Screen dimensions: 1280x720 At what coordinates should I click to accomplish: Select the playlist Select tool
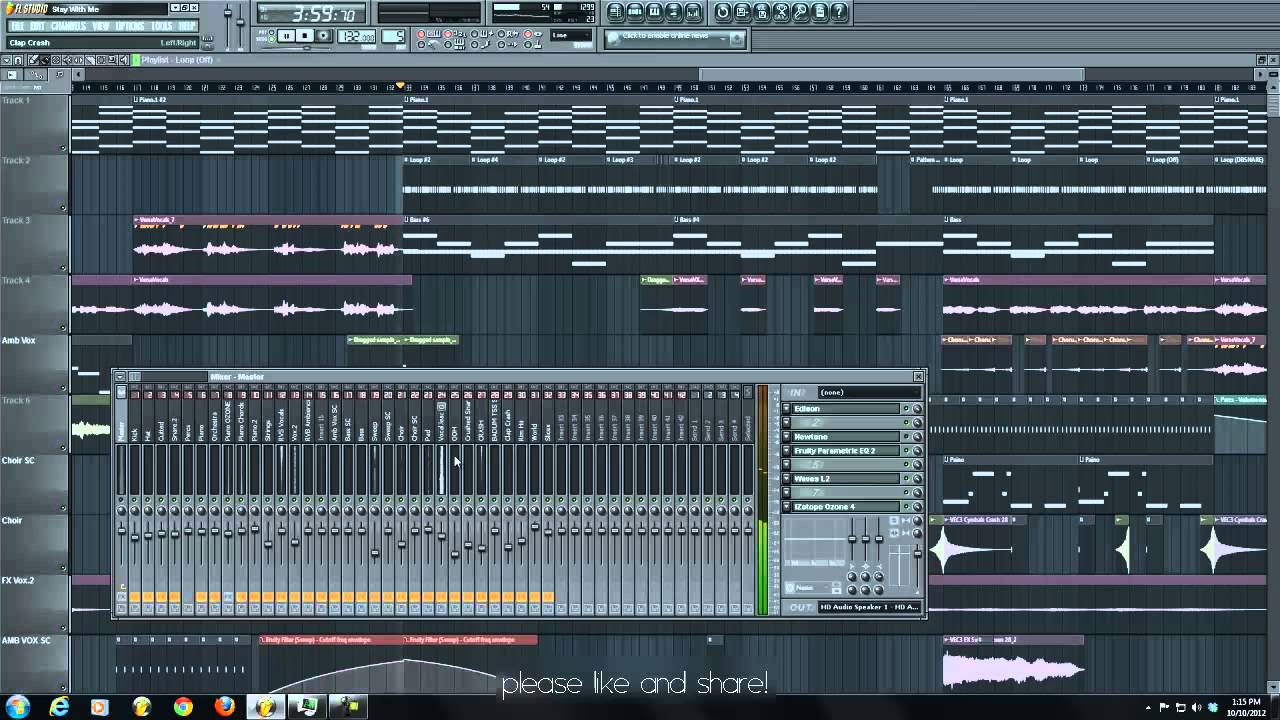pos(101,60)
